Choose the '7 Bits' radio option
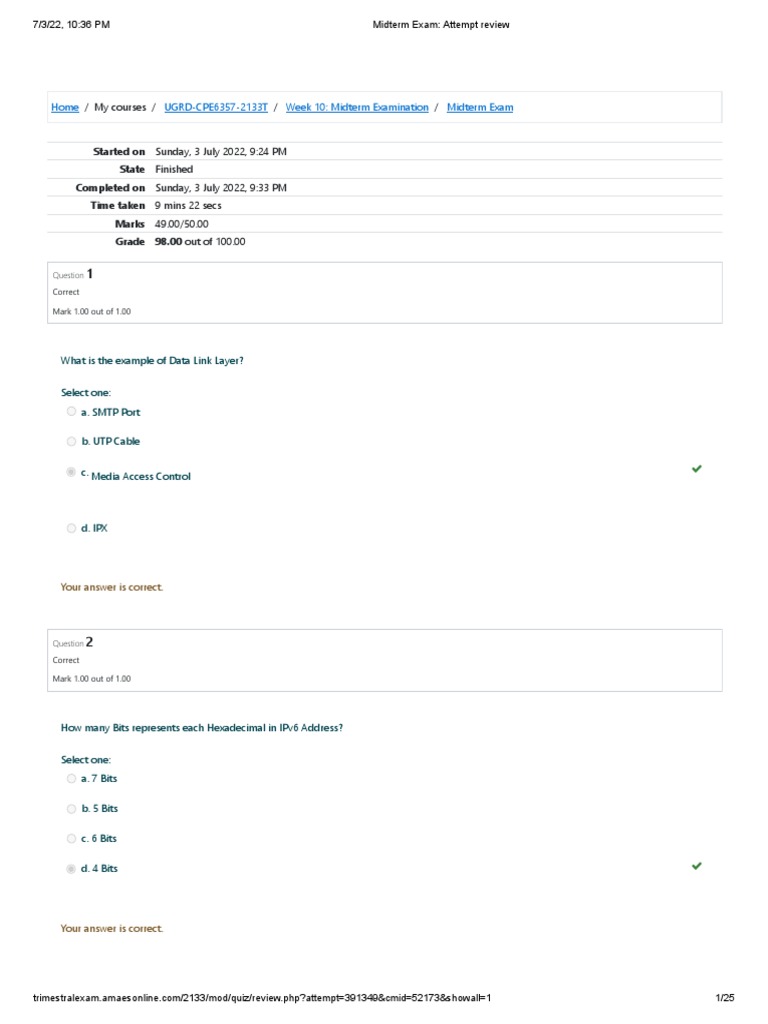Screen dimensions: 768x1024 point(71,778)
